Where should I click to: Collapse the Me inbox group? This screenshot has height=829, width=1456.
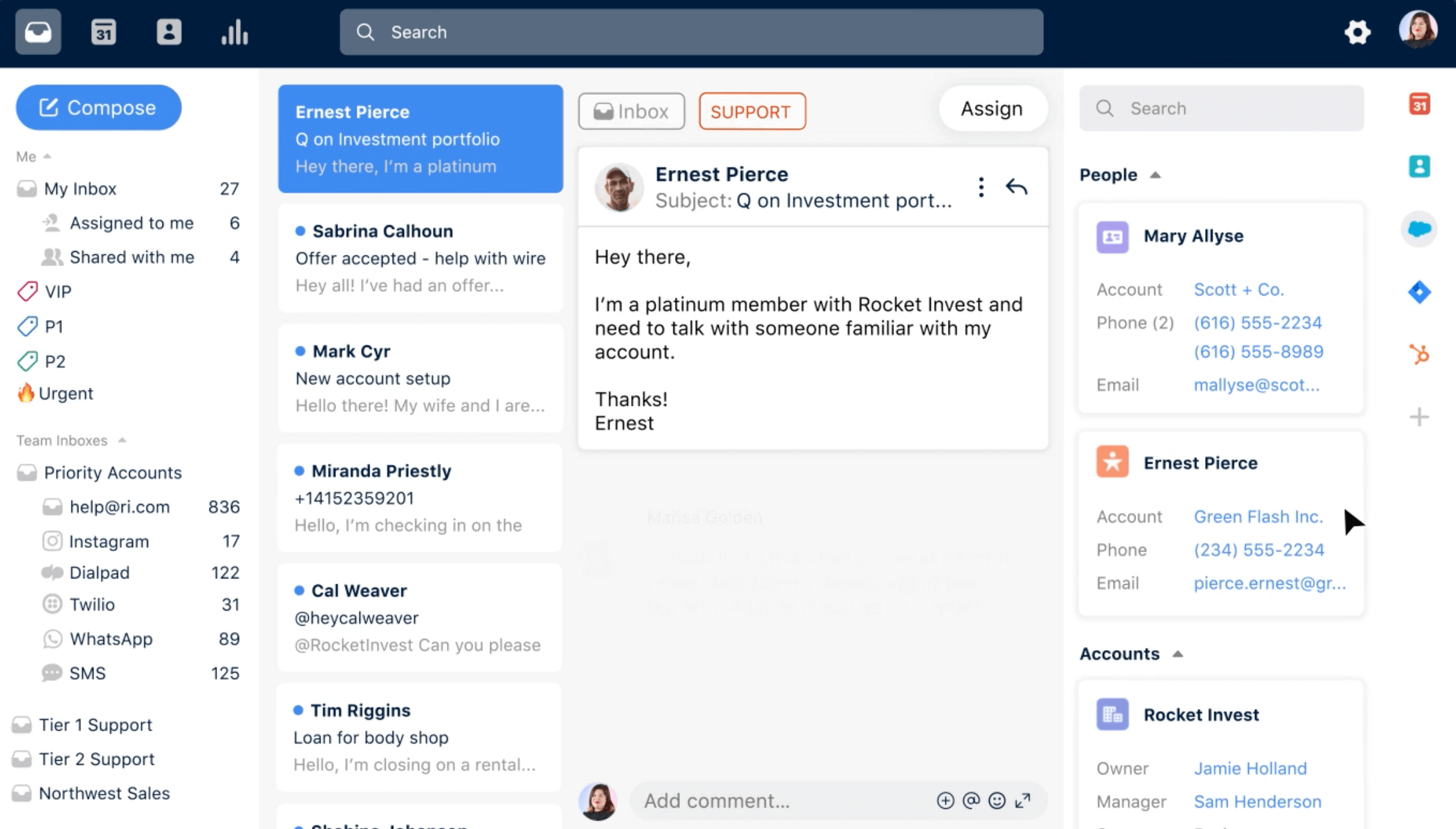[x=47, y=157]
